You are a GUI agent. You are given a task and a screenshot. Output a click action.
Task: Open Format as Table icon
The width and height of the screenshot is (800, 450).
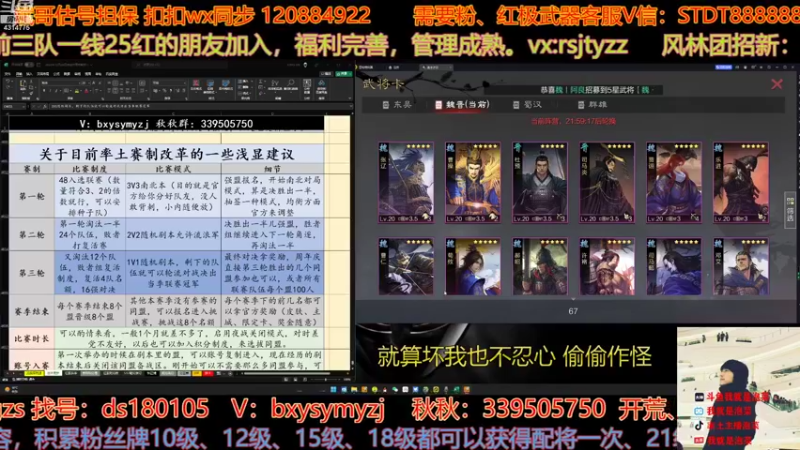210,85
